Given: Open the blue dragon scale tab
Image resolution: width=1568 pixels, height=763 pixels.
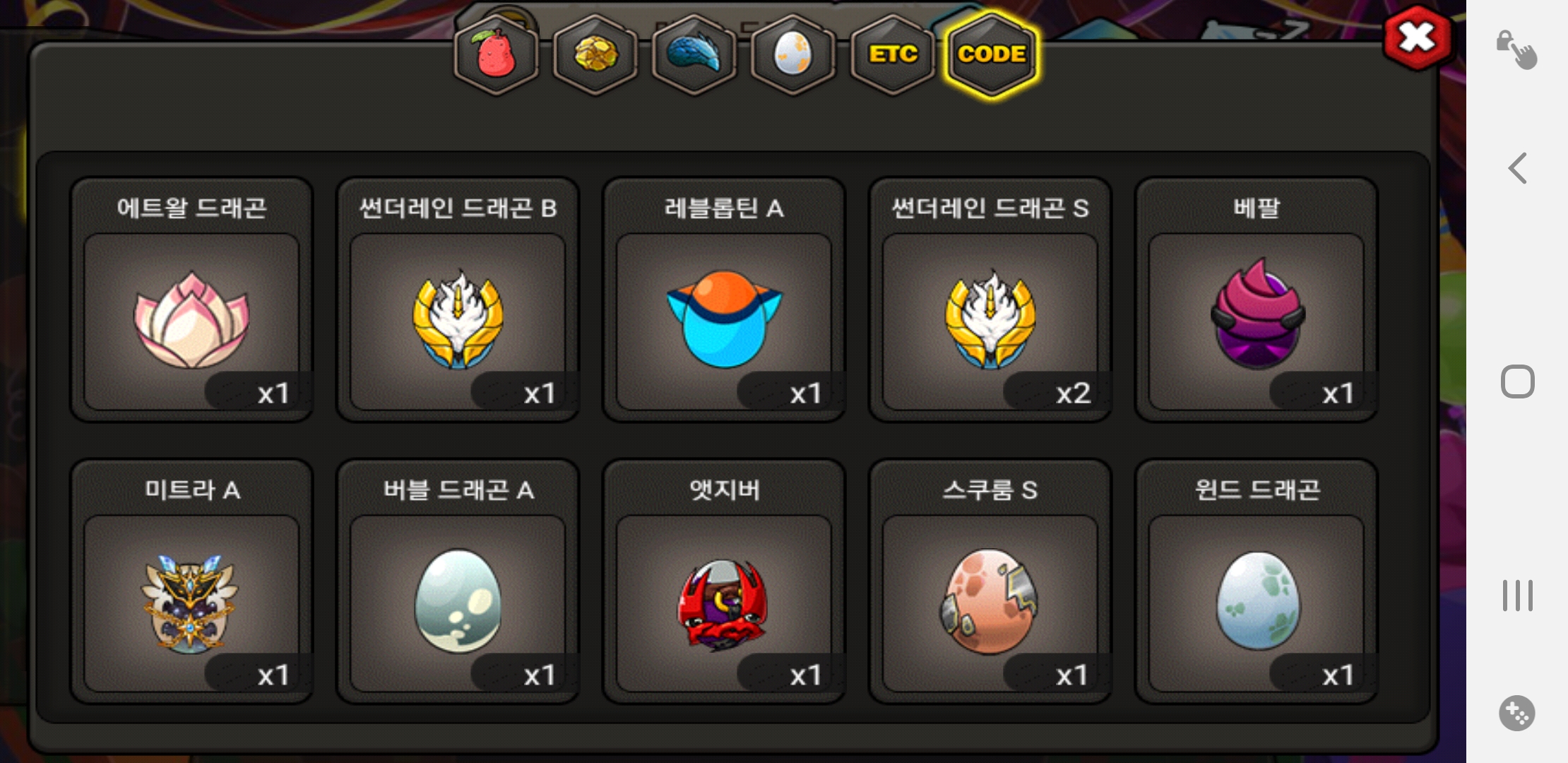Looking at the screenshot, I should click(x=694, y=54).
